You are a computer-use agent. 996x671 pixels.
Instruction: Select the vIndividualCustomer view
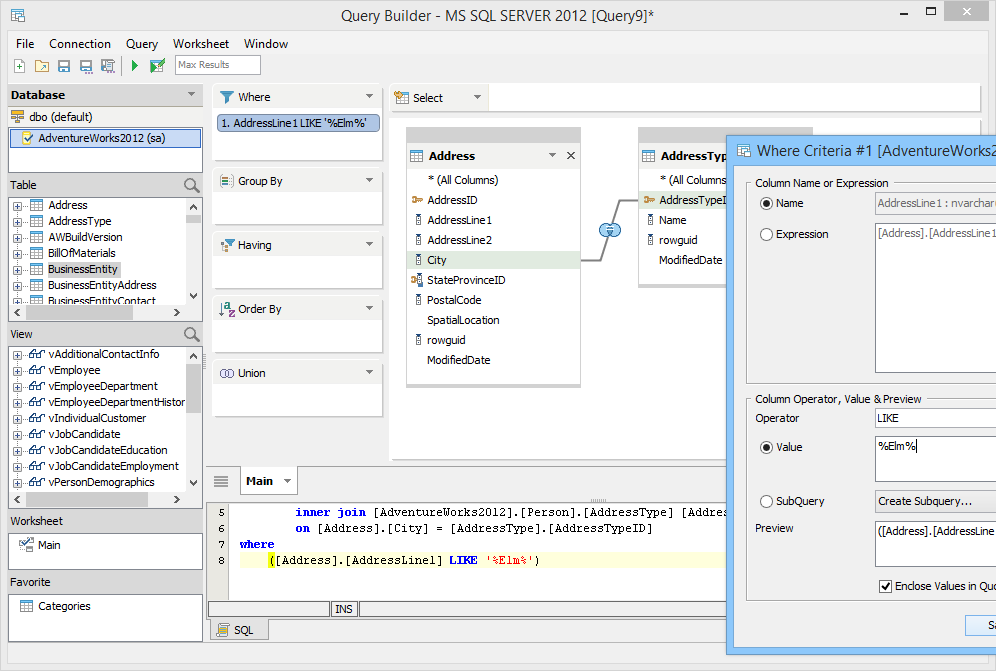coord(97,418)
